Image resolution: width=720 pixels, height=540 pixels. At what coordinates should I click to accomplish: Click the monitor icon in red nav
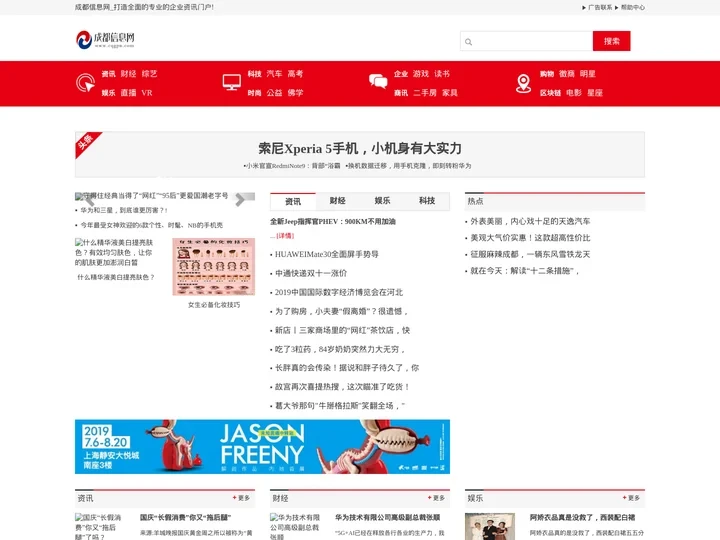[x=231, y=83]
